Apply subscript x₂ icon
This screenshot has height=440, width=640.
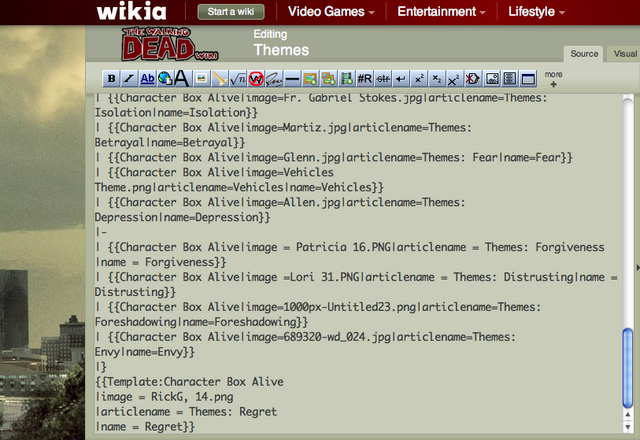point(437,78)
